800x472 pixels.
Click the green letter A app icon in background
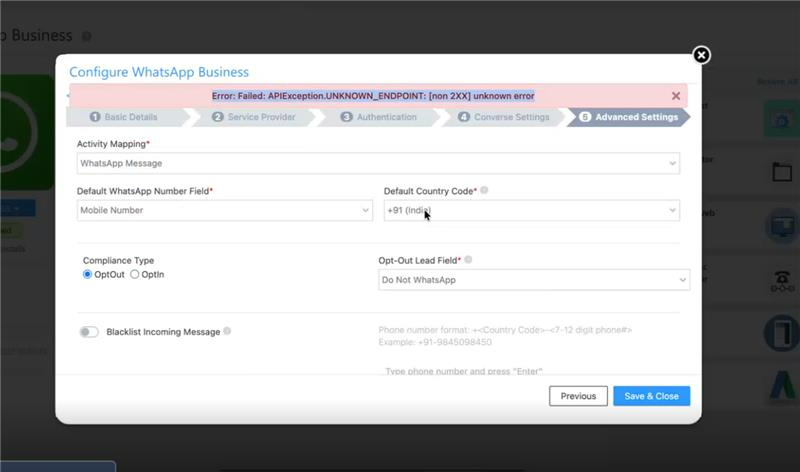click(783, 386)
